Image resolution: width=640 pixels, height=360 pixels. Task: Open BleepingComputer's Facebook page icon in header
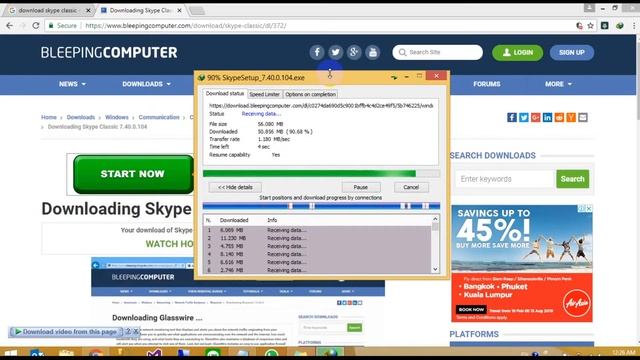coord(317,52)
